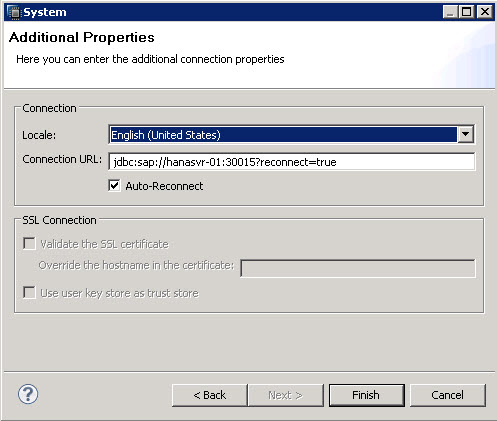Click the Connection URL label
Viewport: 497px width, 421px height.
[62, 159]
